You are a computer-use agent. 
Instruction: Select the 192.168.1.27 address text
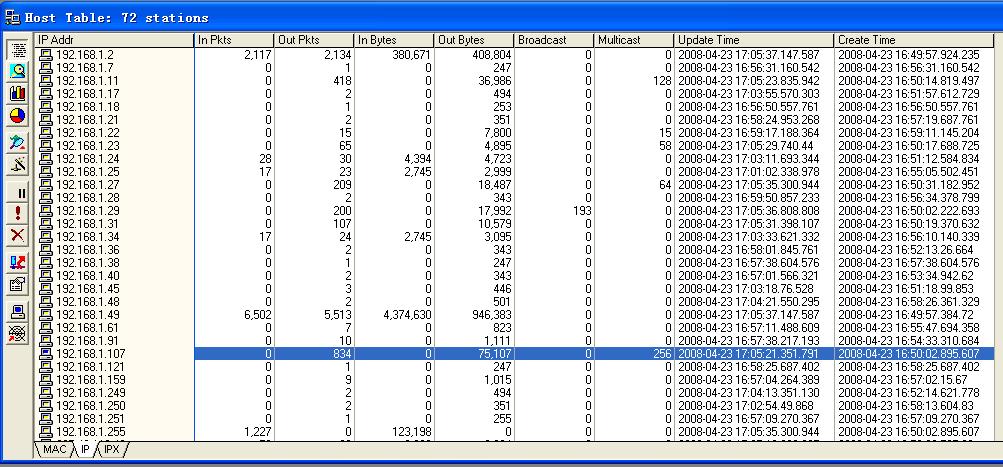(x=88, y=185)
